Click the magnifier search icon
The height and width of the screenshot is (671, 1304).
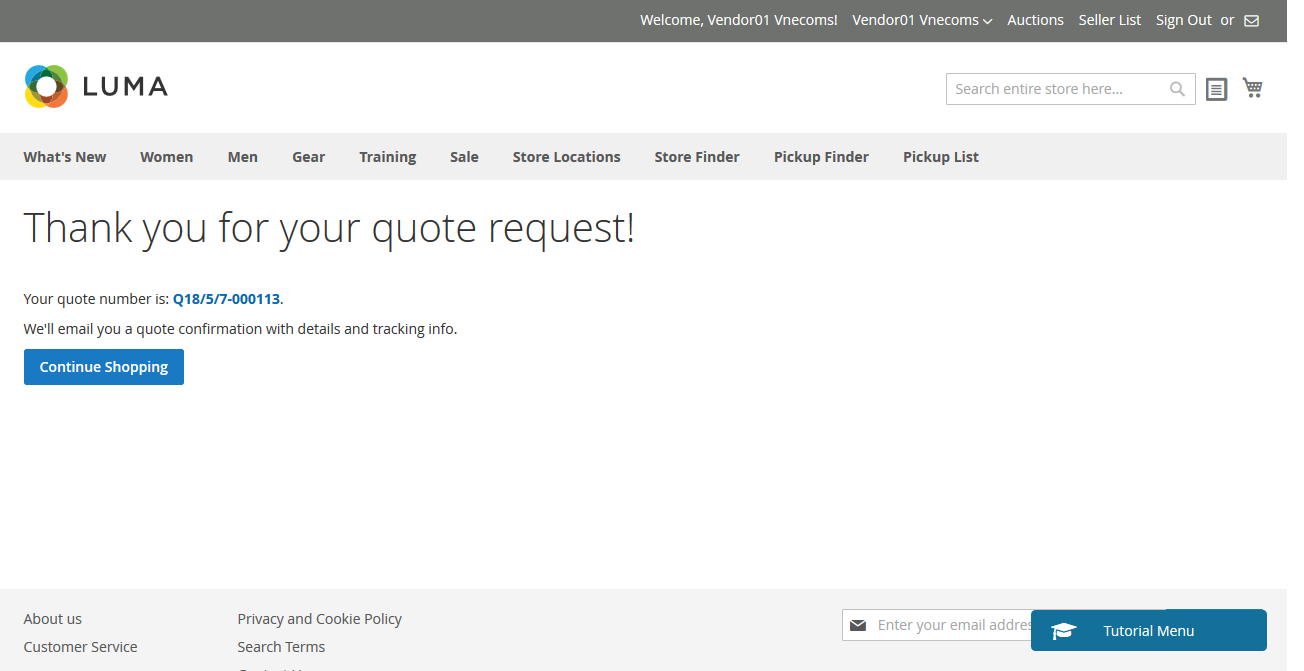click(x=1177, y=89)
